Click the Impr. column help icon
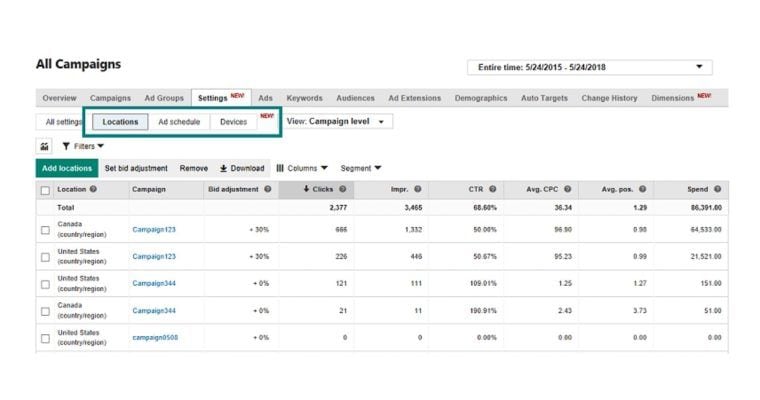Screen dimensions: 760x400 pos(417,189)
